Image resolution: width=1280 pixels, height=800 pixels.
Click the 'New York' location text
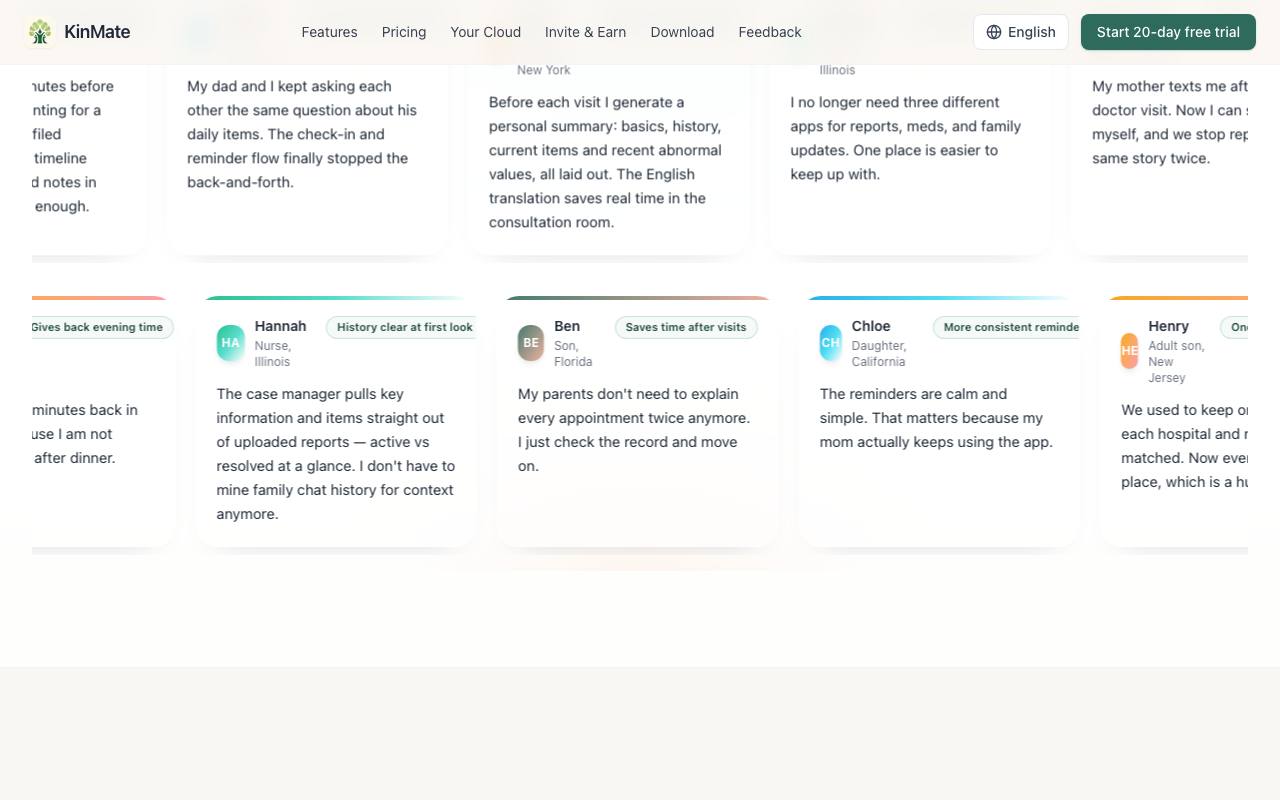(544, 70)
